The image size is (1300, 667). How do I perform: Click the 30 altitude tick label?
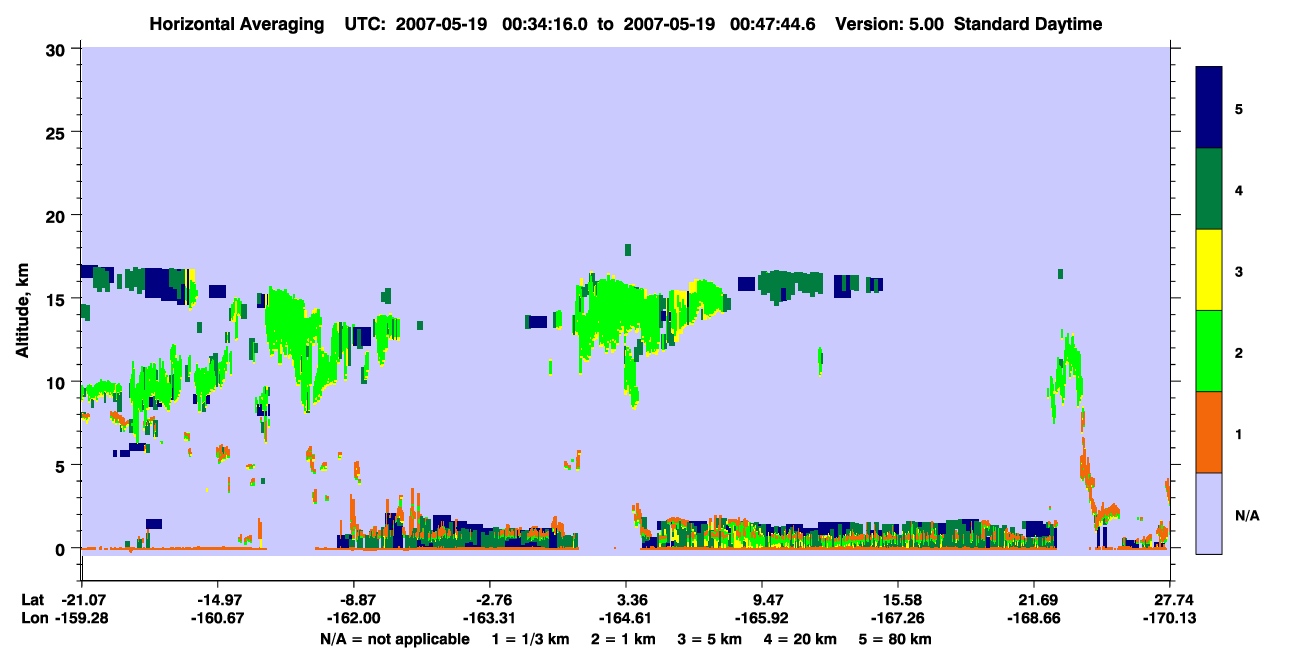(x=58, y=49)
